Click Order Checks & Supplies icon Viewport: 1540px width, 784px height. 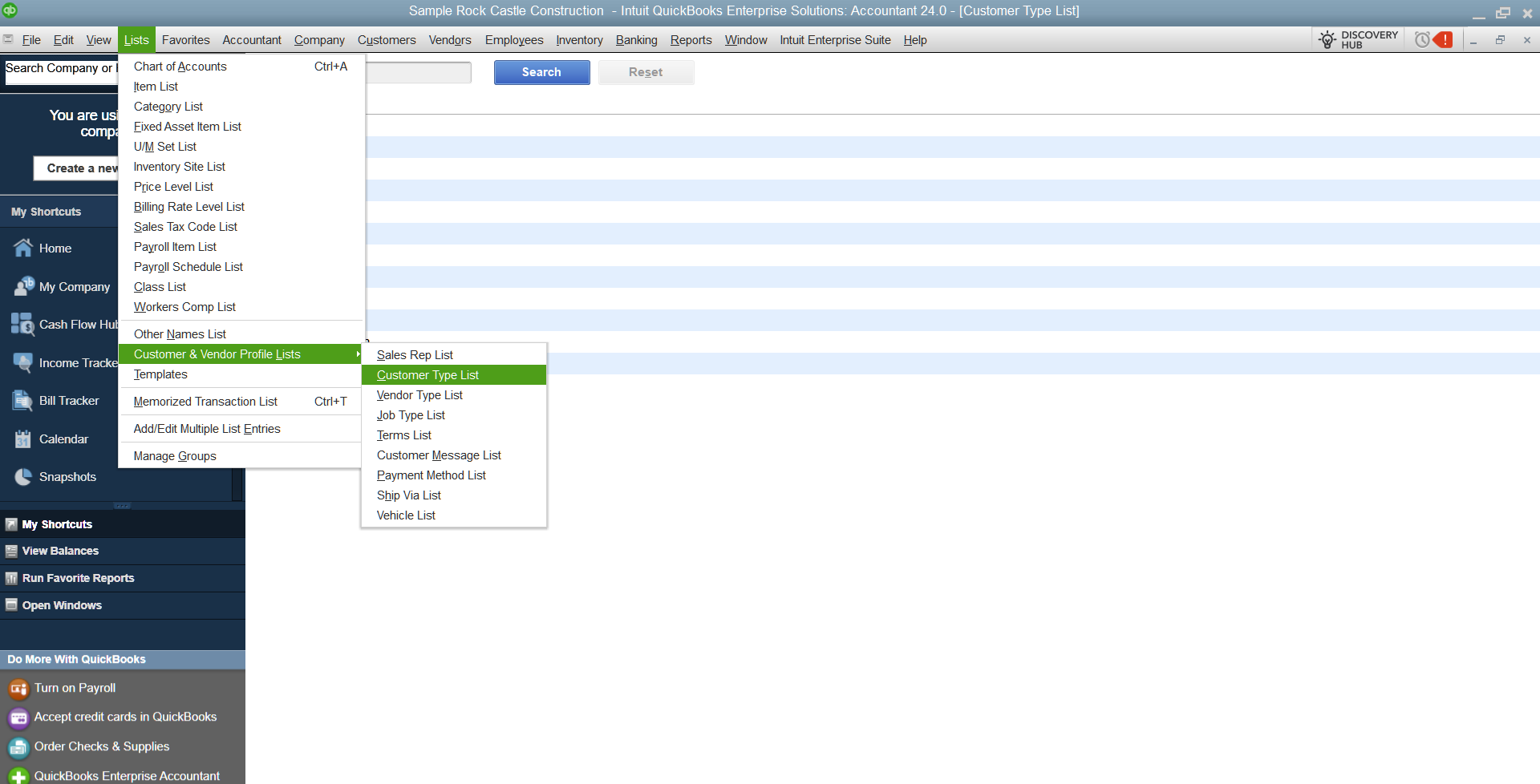pos(18,747)
